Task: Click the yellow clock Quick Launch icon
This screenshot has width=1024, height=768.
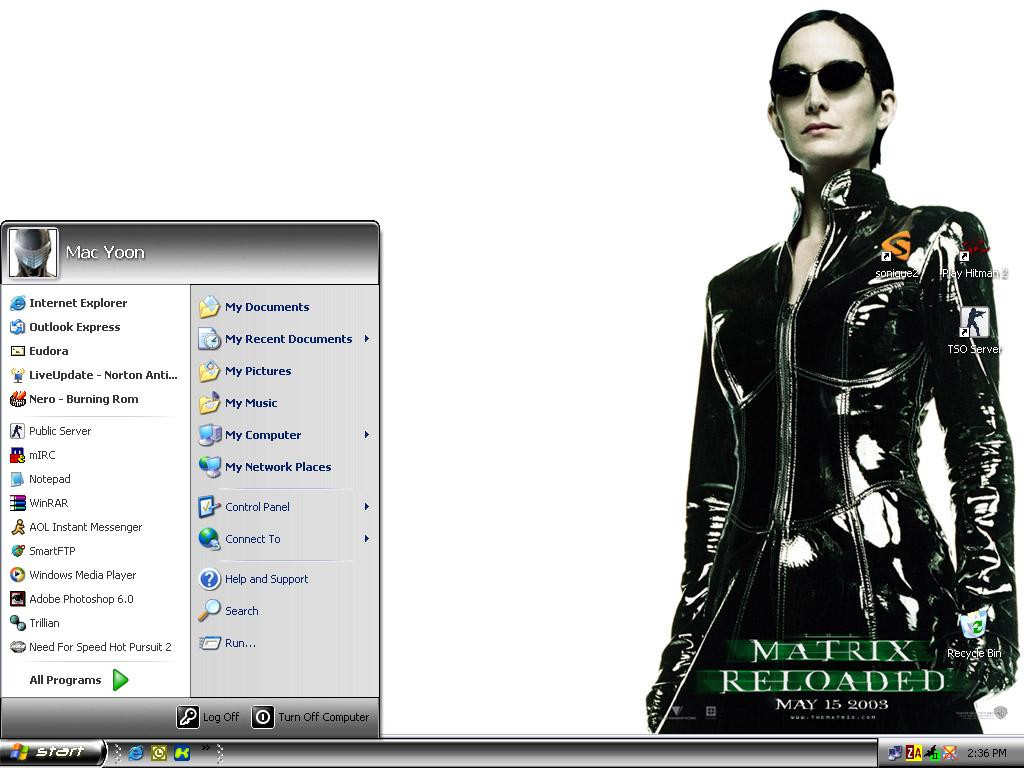Action: point(159,753)
